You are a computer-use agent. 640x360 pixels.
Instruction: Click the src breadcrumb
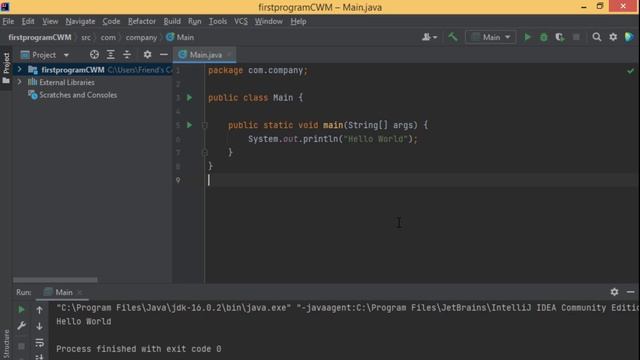point(86,37)
